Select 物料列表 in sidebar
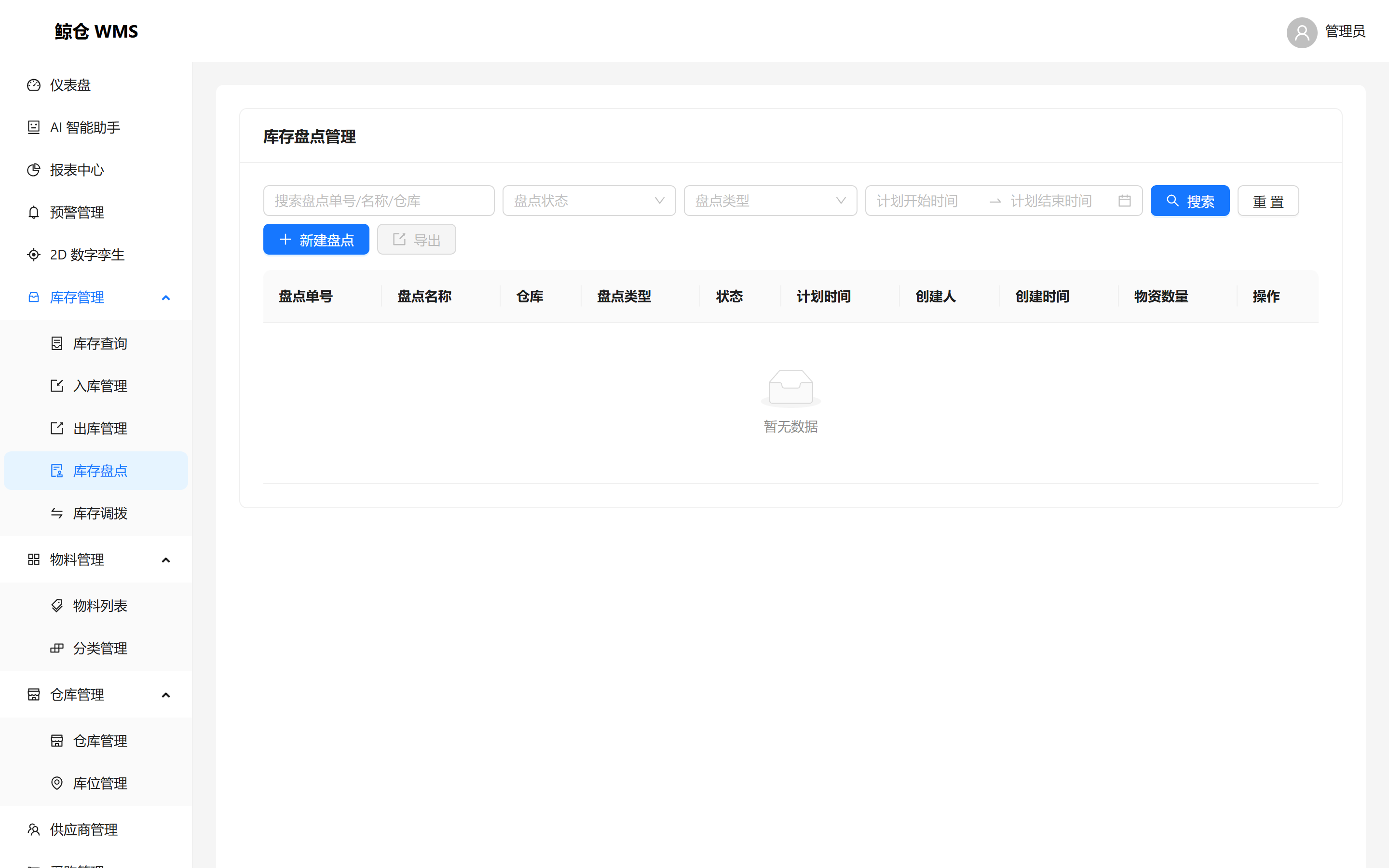 click(x=96, y=606)
